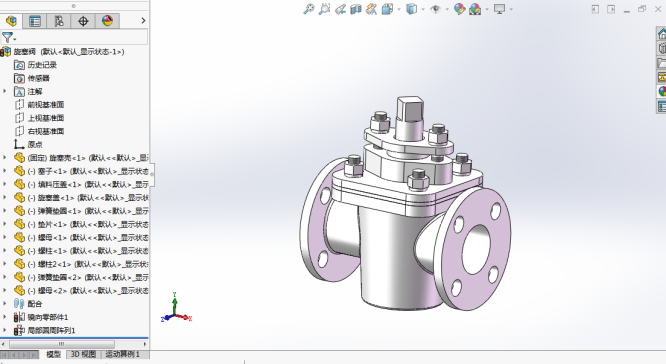Select the 螺母<1> component

click(81, 237)
